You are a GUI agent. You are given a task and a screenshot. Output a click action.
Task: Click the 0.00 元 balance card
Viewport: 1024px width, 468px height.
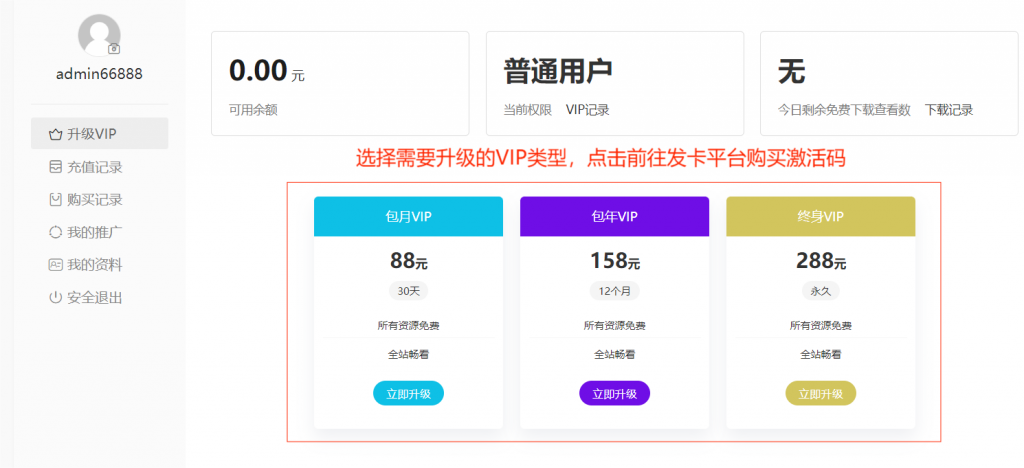(x=340, y=84)
